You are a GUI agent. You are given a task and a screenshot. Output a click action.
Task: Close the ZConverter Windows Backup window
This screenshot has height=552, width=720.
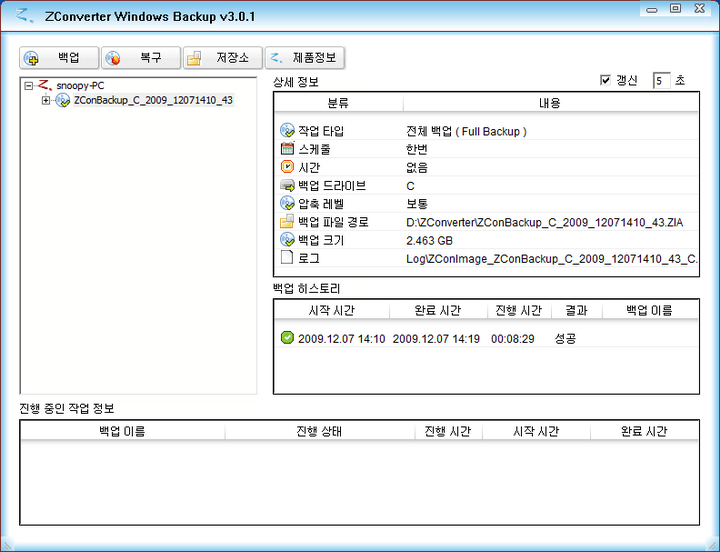(699, 8)
